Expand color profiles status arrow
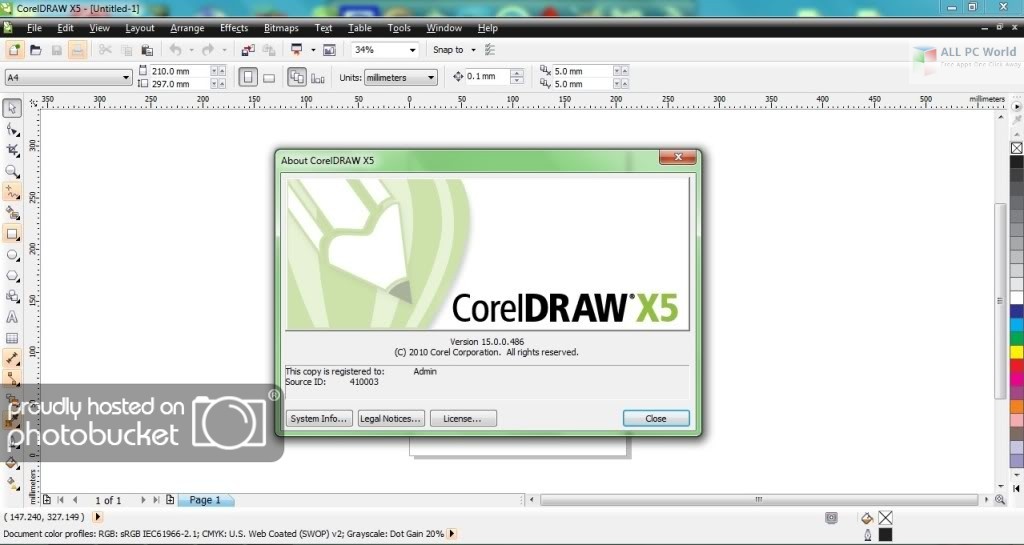 tap(451, 534)
